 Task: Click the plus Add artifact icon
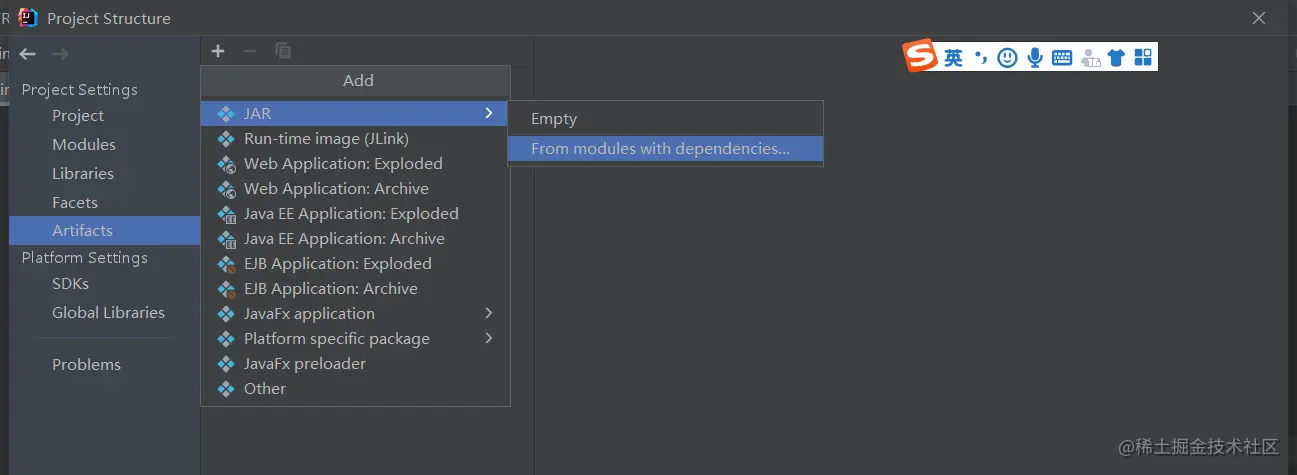tap(218, 51)
